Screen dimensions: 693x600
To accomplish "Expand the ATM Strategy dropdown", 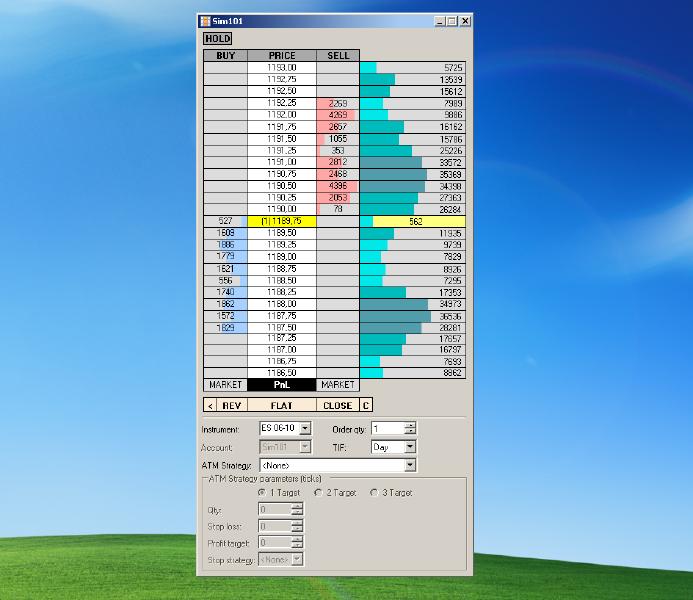I will 410,465.
